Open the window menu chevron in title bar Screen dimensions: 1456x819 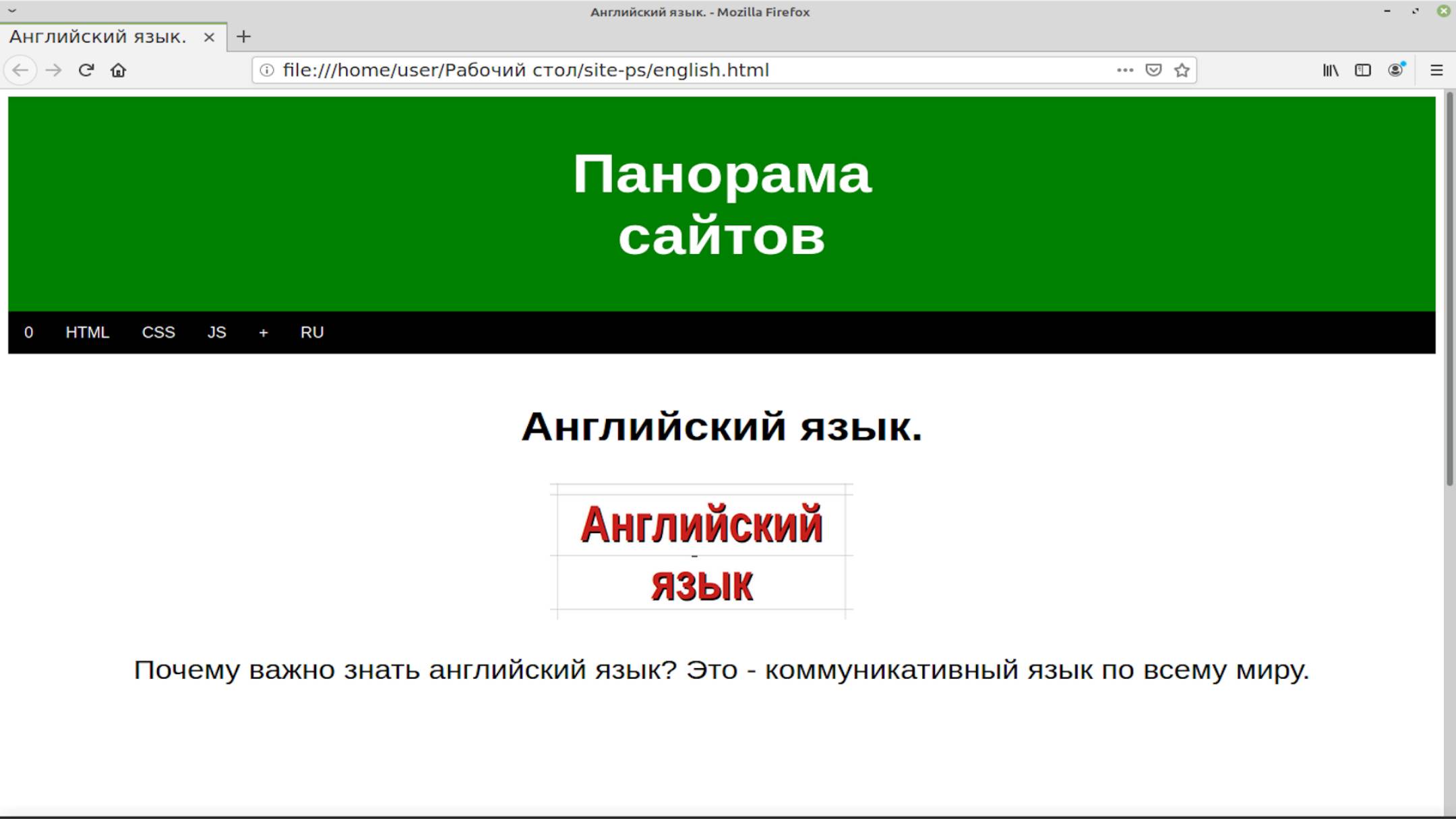[x=12, y=11]
